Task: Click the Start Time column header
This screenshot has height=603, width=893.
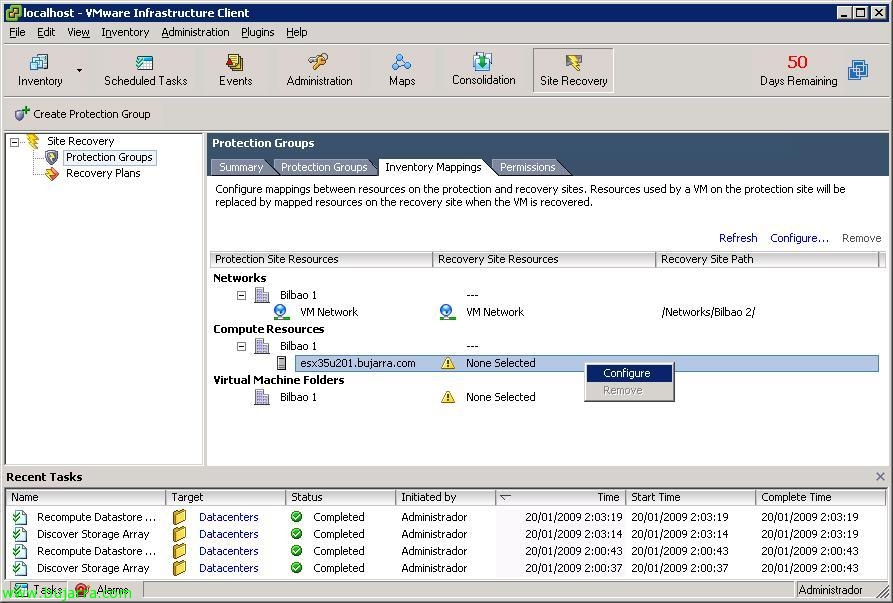Action: (x=690, y=497)
